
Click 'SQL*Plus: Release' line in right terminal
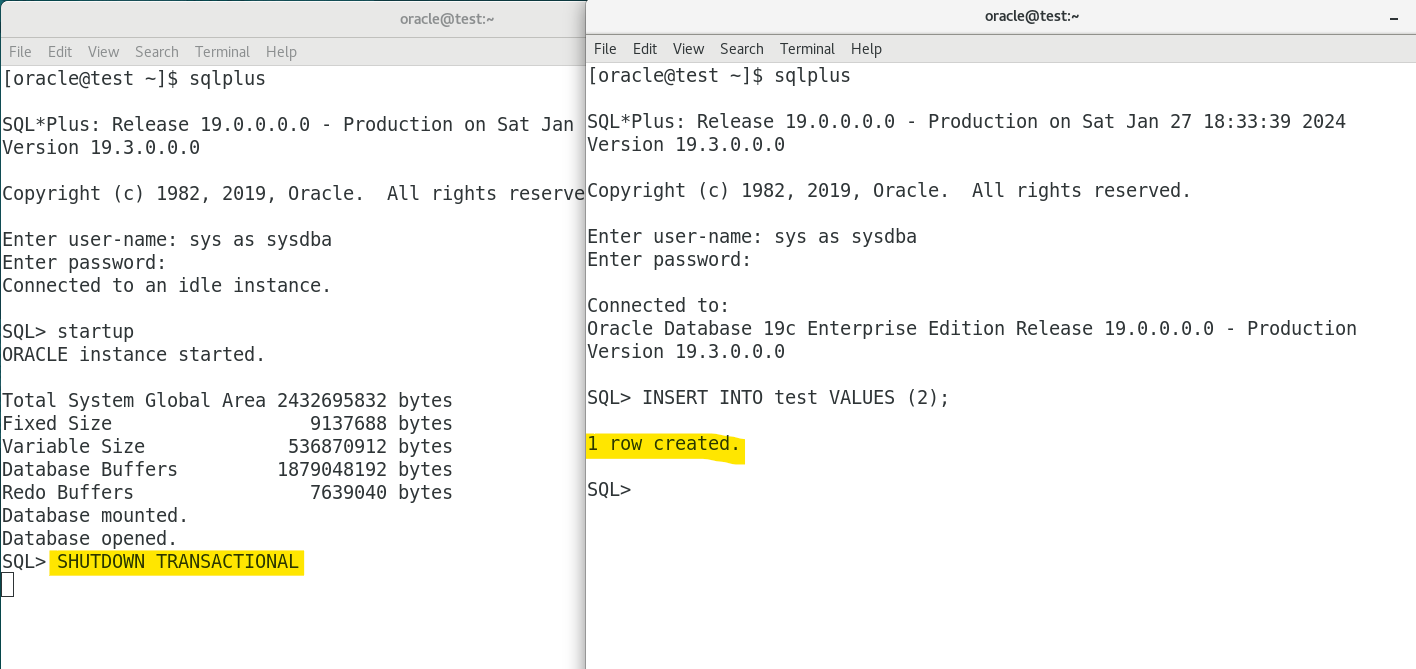[x=966, y=122]
